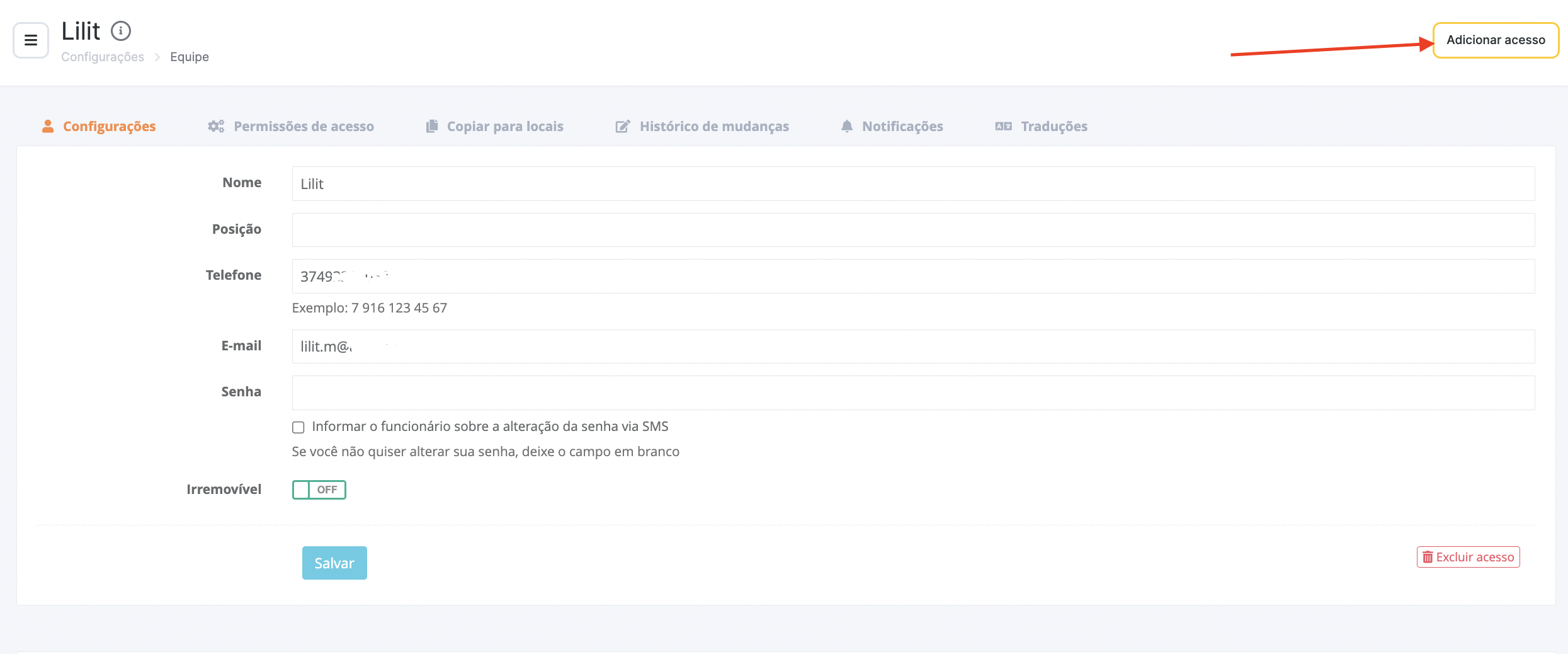Viewport: 1568px width, 654px height.
Task: Check the SMS password notification checkbox
Action: coord(298,427)
